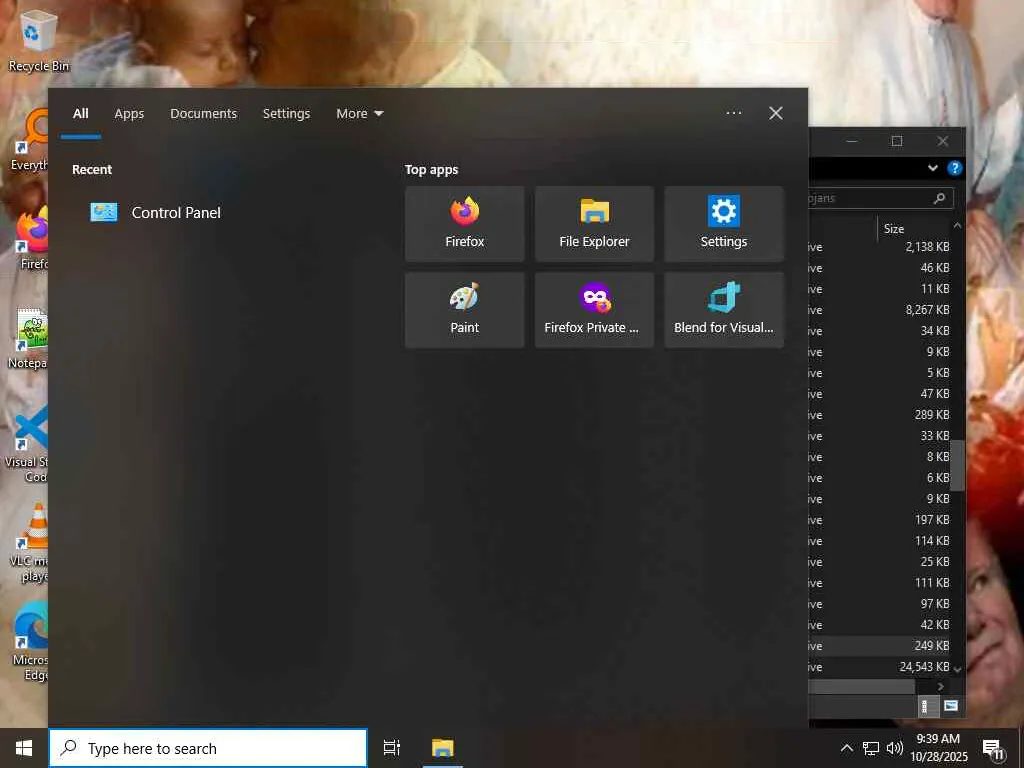Select the Visual Studio Code desktop shortcut
The image size is (1024, 768).
pos(27,444)
